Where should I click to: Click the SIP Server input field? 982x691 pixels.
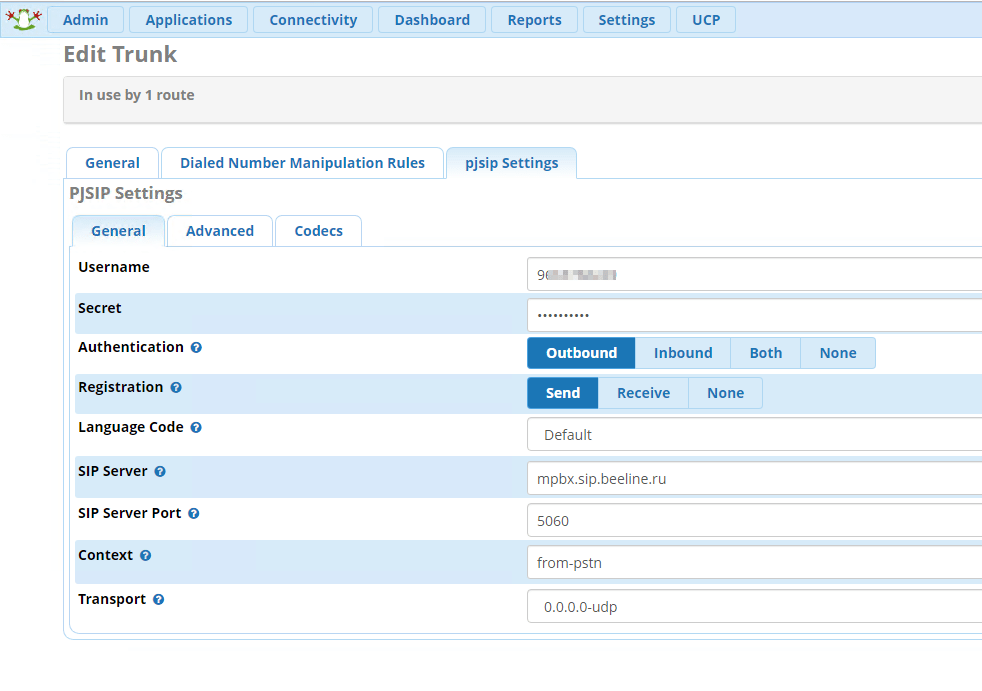[754, 479]
